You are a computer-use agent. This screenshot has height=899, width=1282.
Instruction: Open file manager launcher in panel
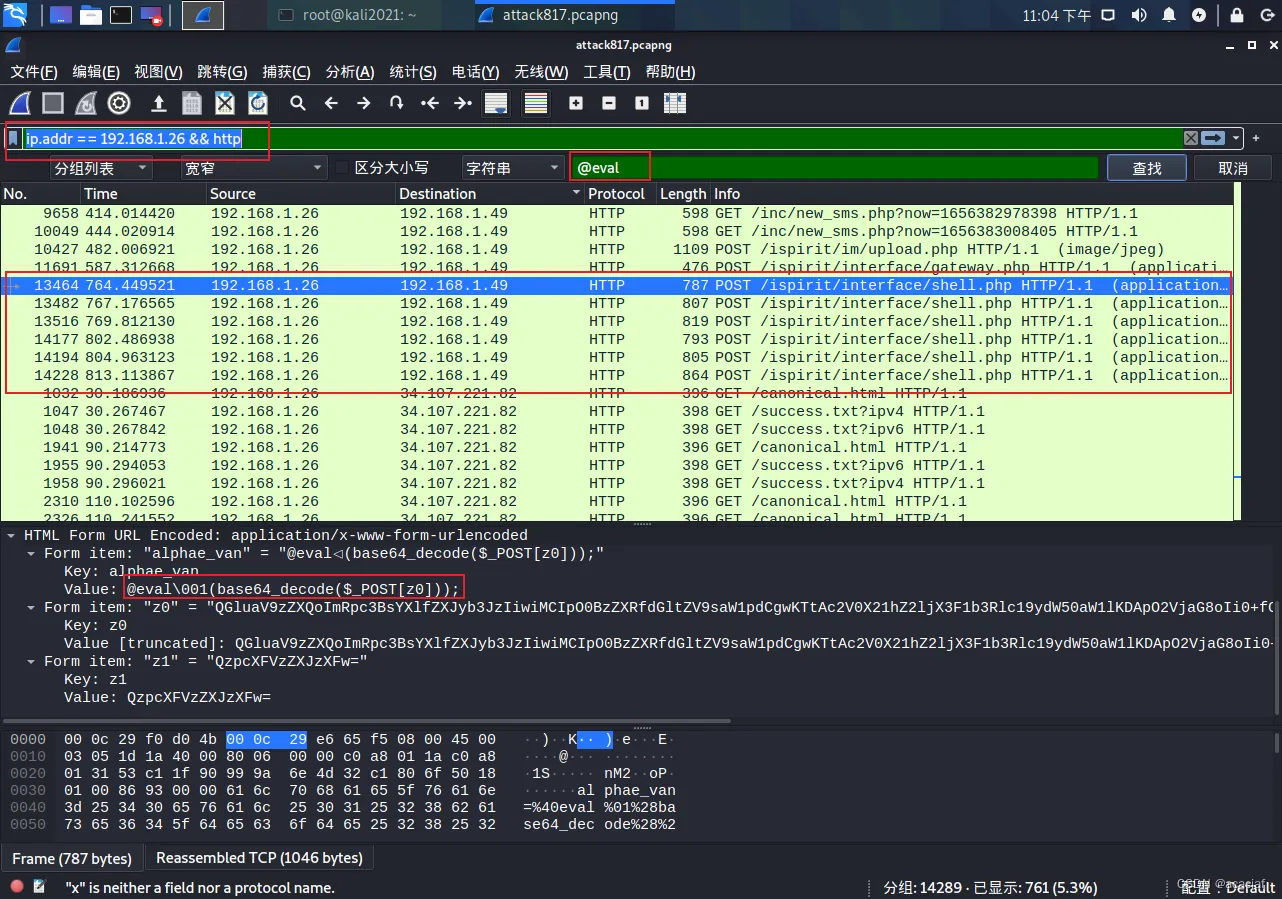coord(91,15)
